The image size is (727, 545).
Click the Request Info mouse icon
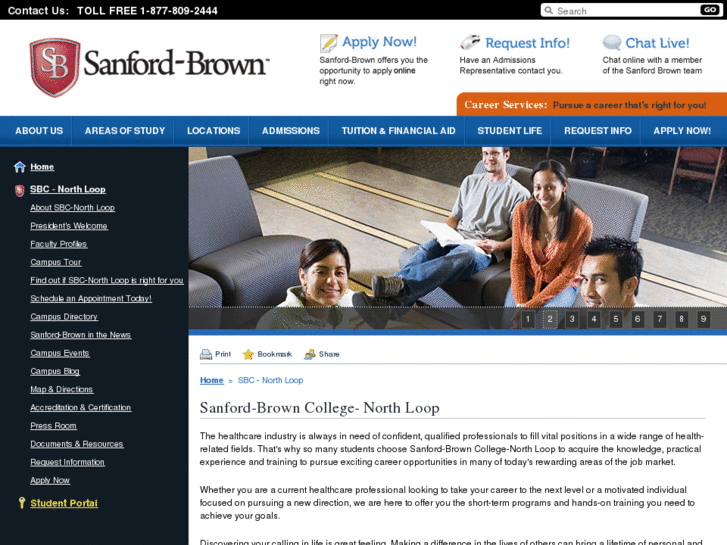tap(470, 42)
